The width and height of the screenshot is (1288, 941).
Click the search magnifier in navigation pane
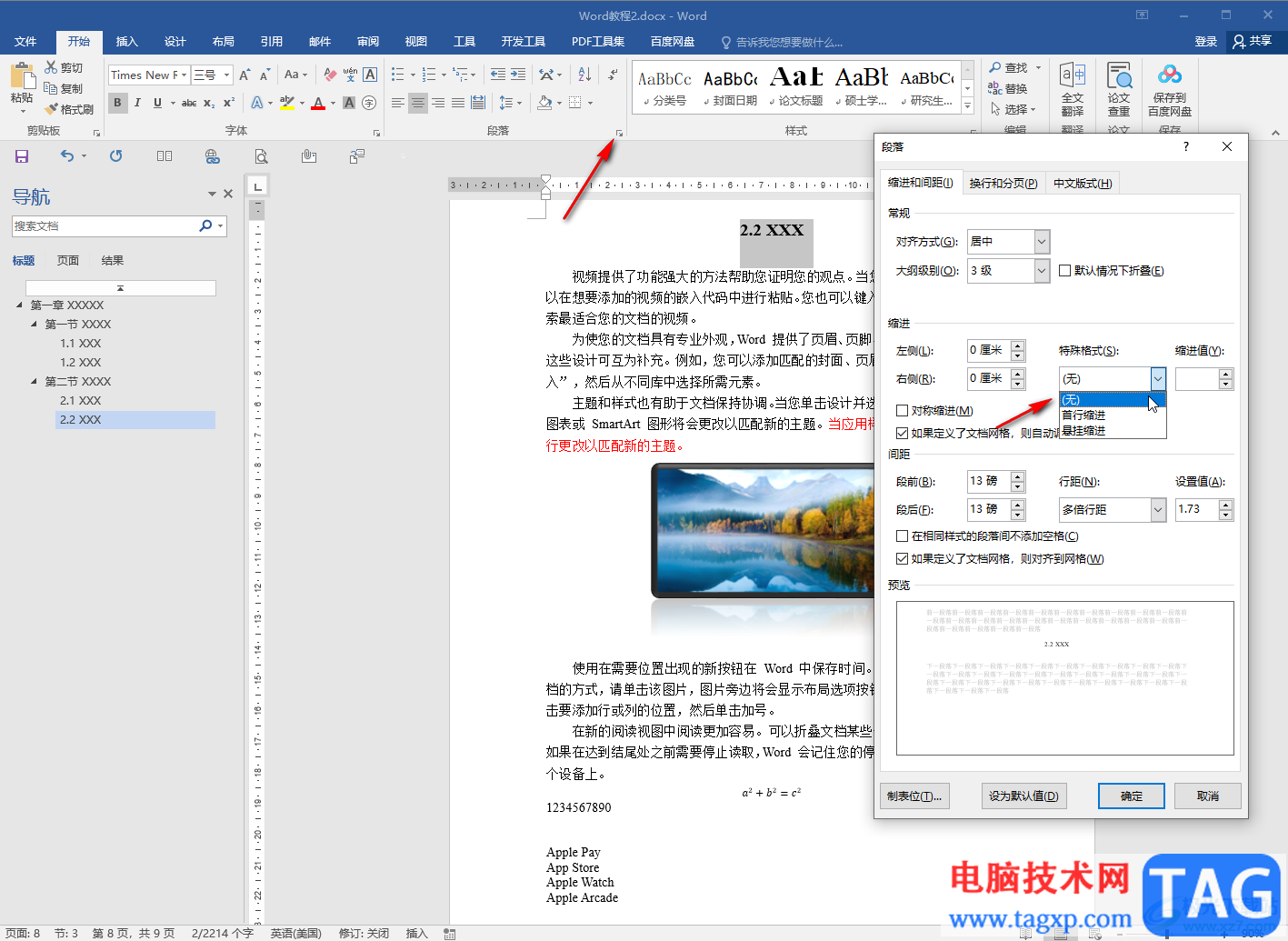click(x=206, y=225)
